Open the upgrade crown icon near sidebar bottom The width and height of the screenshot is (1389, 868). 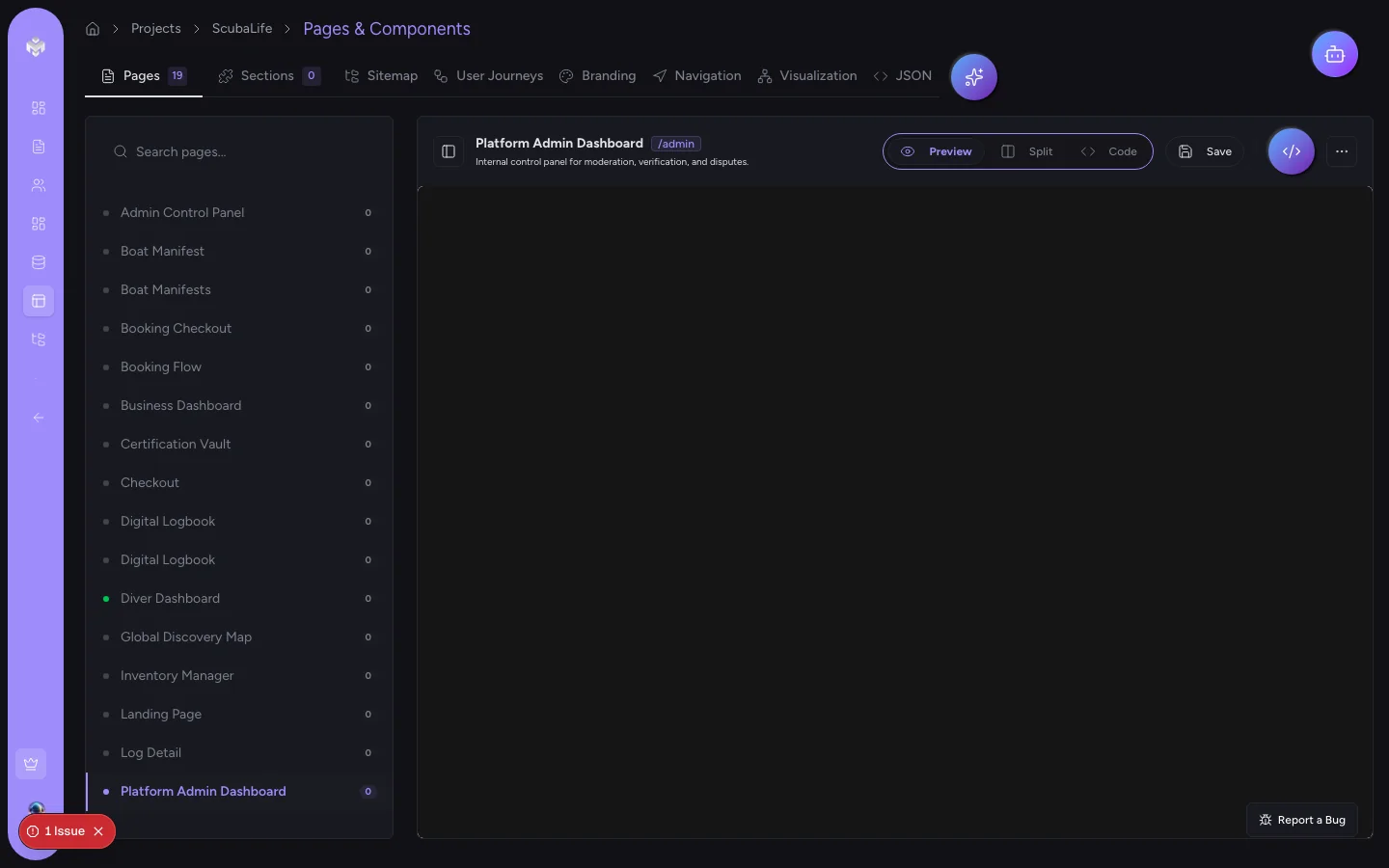click(30, 764)
